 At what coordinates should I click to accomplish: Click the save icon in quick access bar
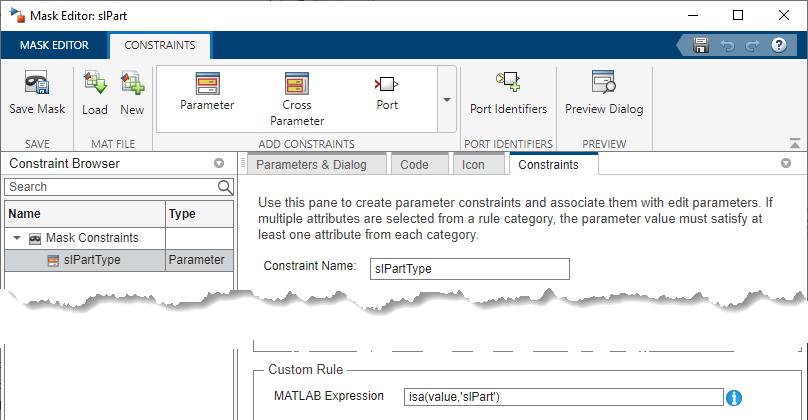(701, 45)
